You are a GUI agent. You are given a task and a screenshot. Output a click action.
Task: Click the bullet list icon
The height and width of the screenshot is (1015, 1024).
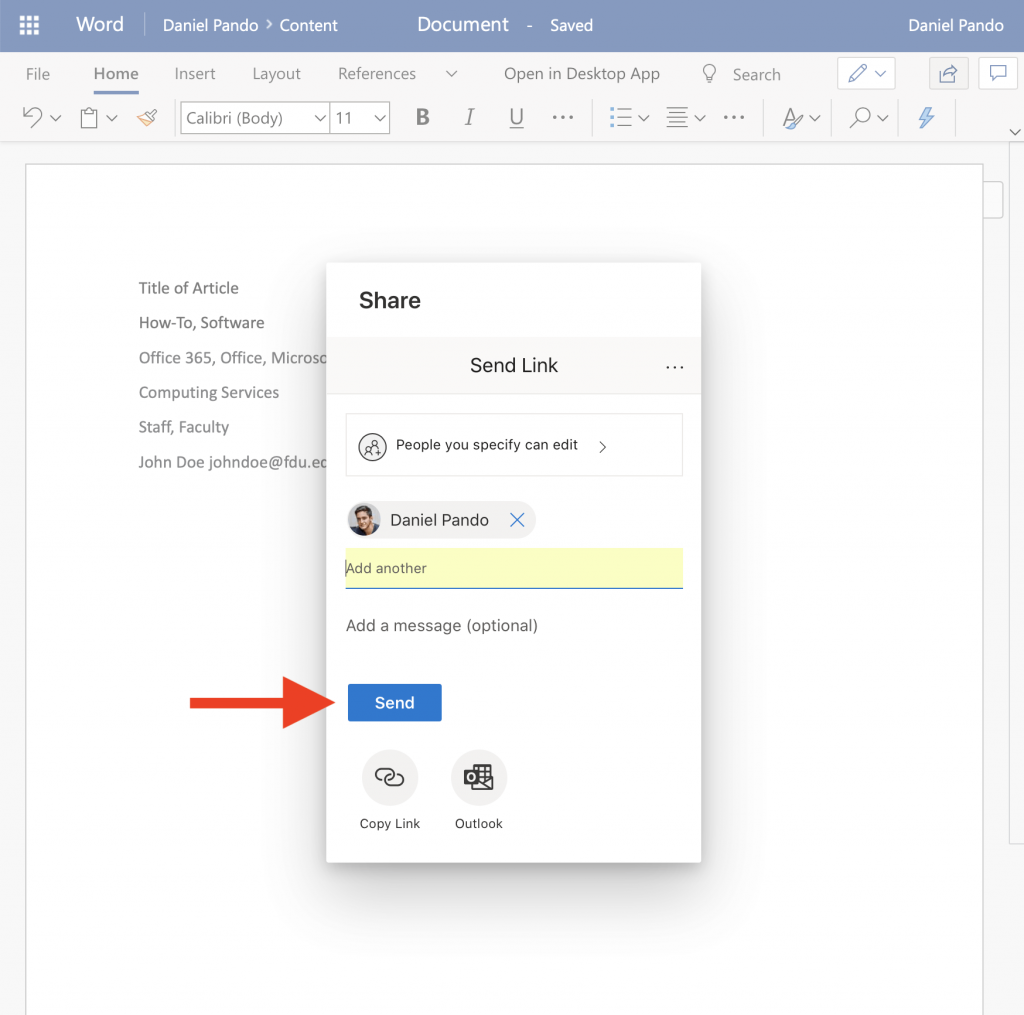coord(620,118)
